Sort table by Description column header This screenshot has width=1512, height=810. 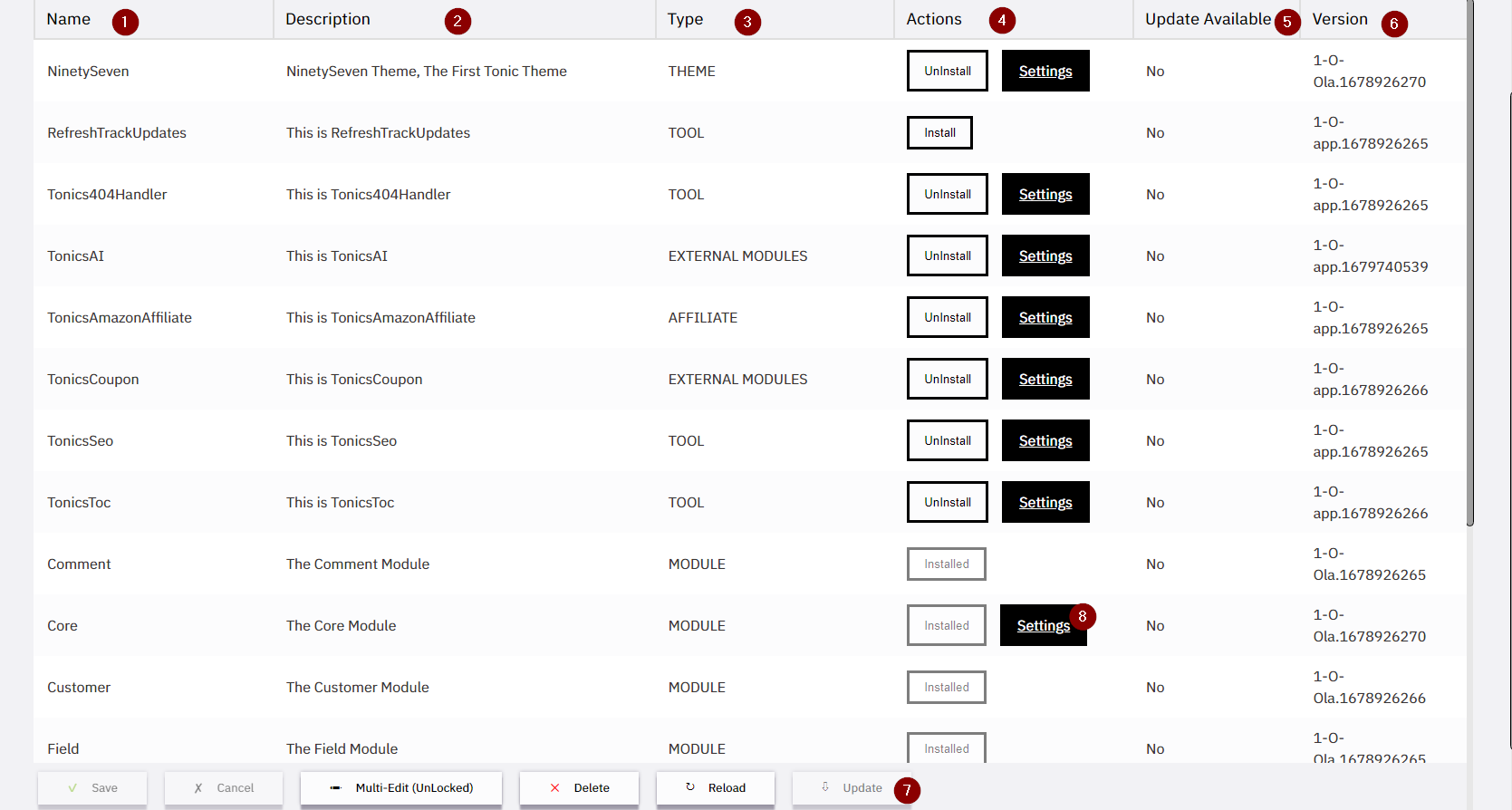point(464,19)
